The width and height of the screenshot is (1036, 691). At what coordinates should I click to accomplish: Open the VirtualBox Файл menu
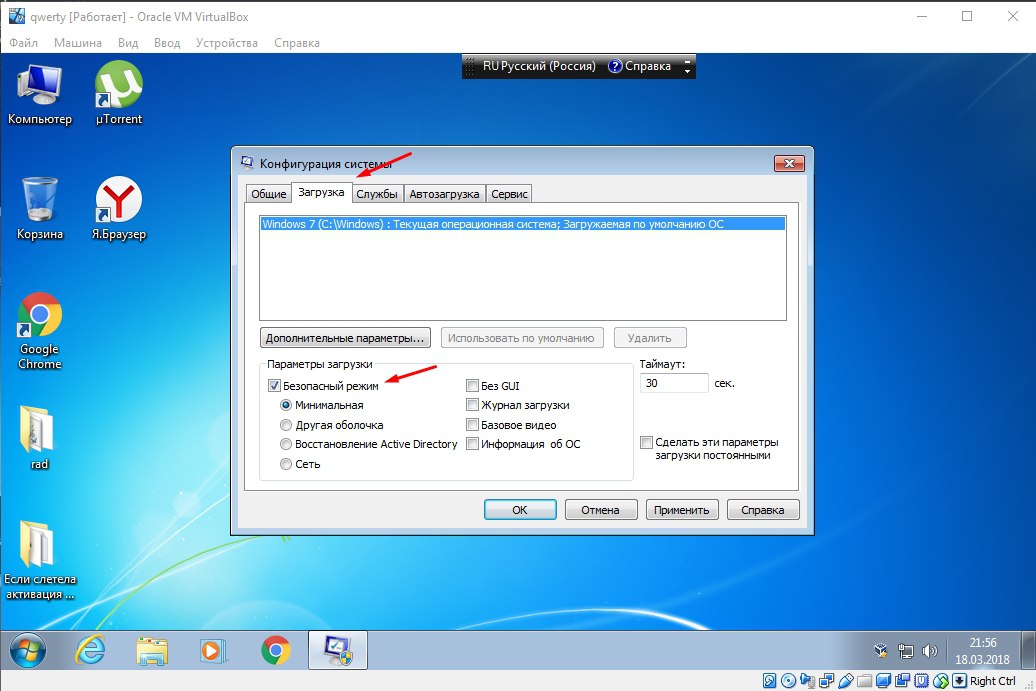click(24, 43)
